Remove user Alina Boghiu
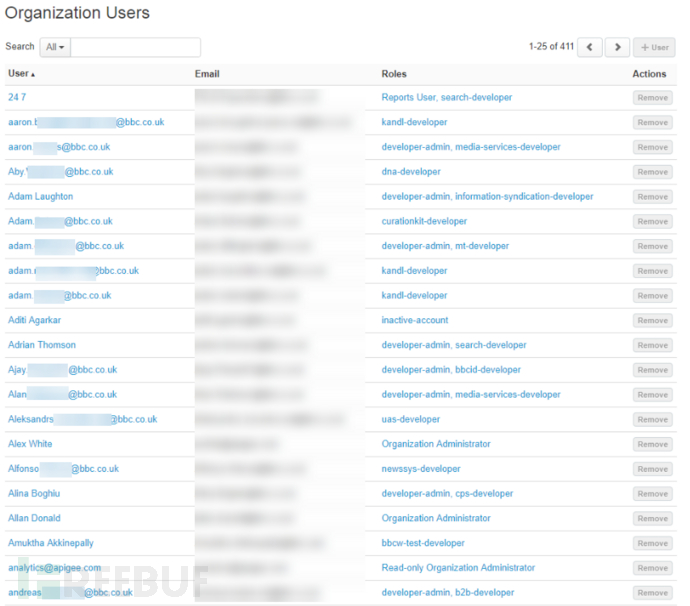The height and width of the screenshot is (606, 690). click(x=653, y=494)
